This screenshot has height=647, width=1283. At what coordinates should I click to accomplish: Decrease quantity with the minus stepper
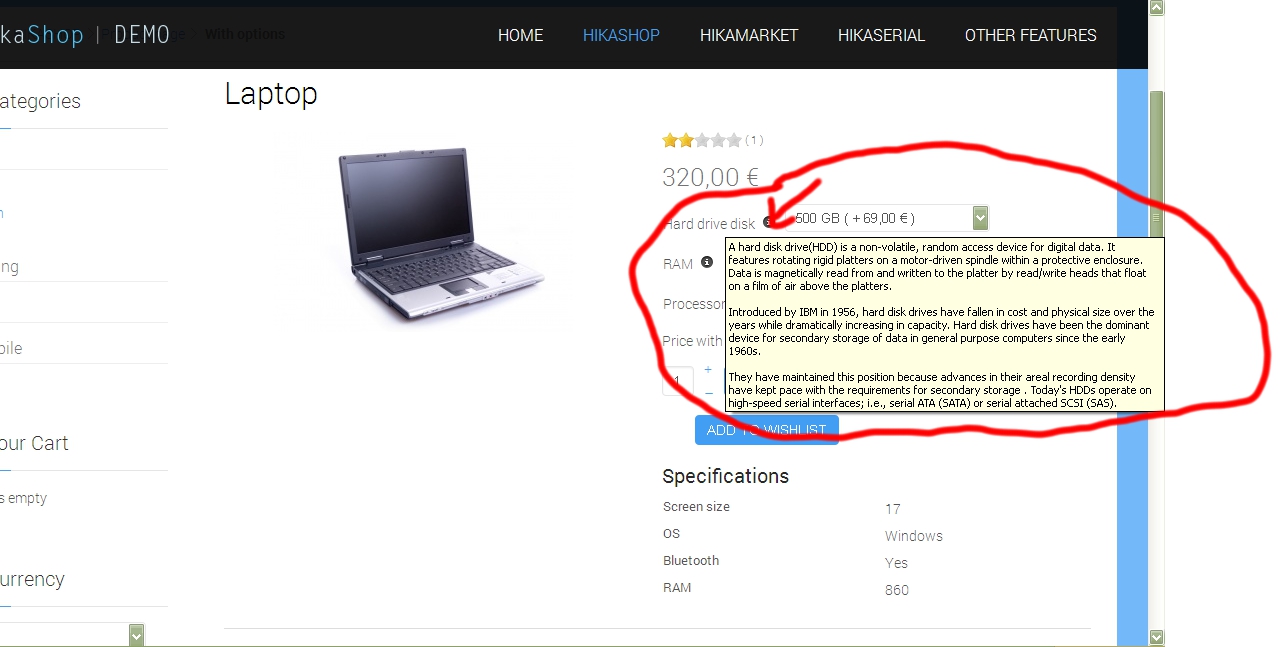click(x=708, y=393)
